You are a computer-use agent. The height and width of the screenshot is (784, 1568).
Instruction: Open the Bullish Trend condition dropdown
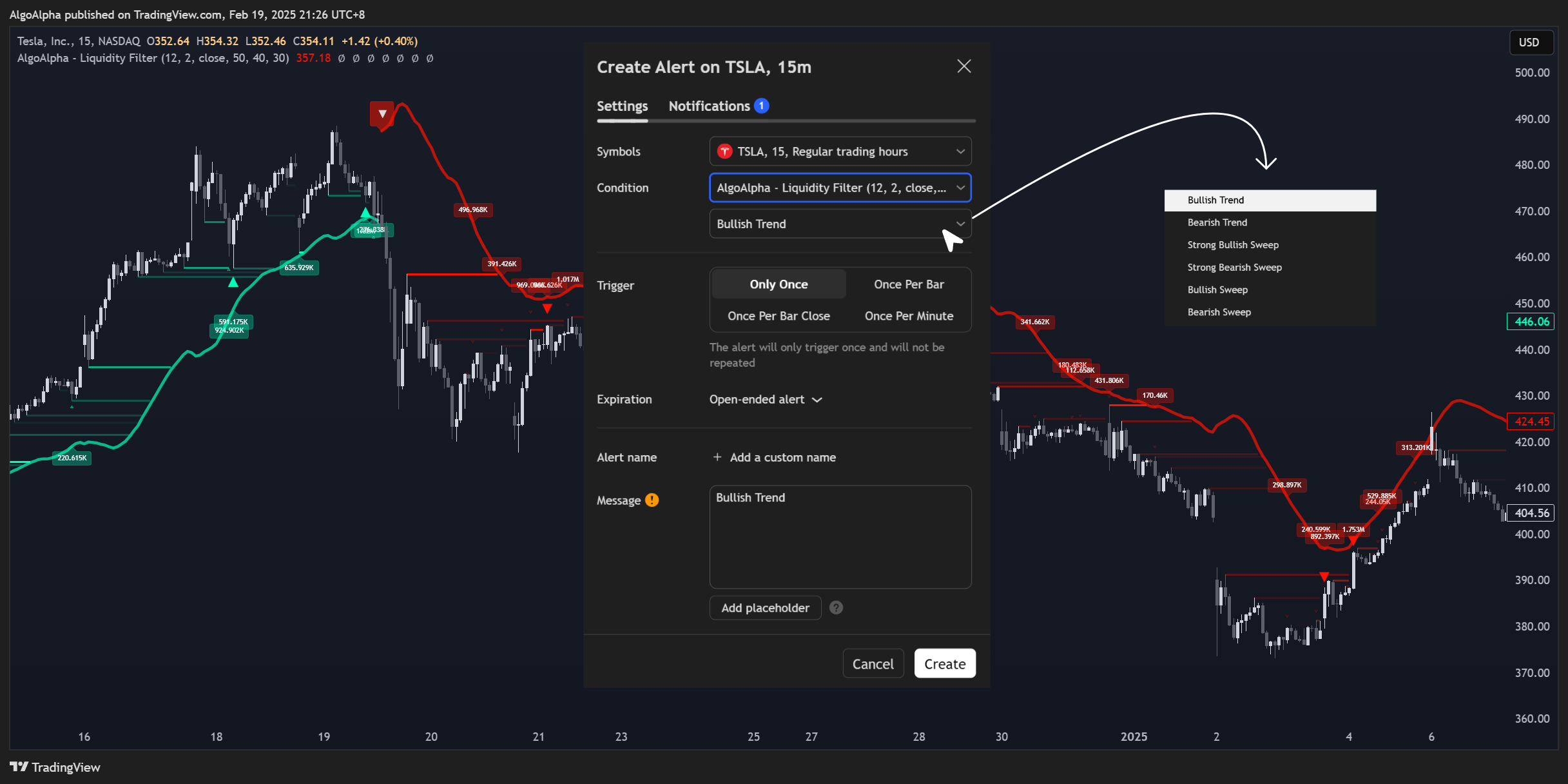pyautogui.click(x=840, y=224)
